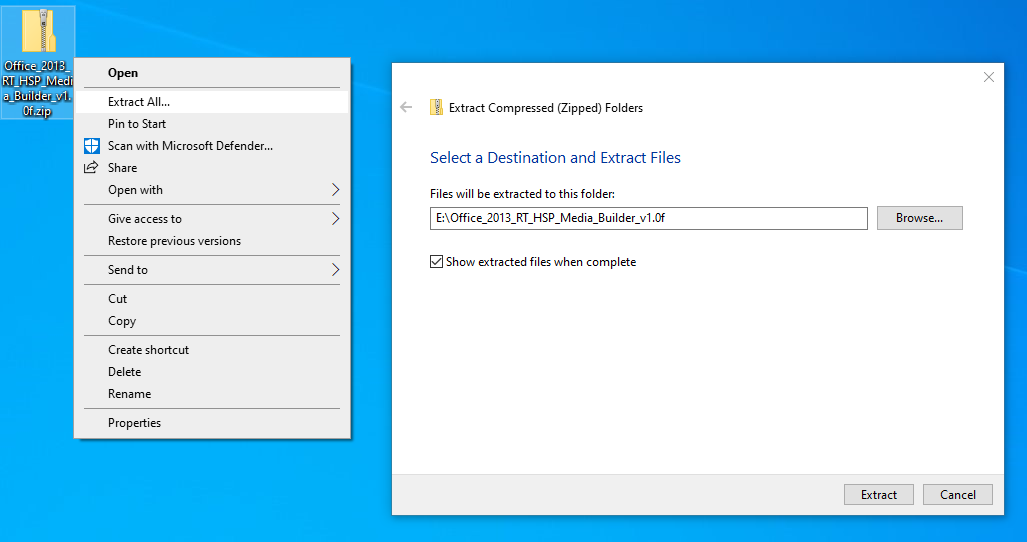1027x542 pixels.
Task: Click the Extract button
Action: pos(878,495)
